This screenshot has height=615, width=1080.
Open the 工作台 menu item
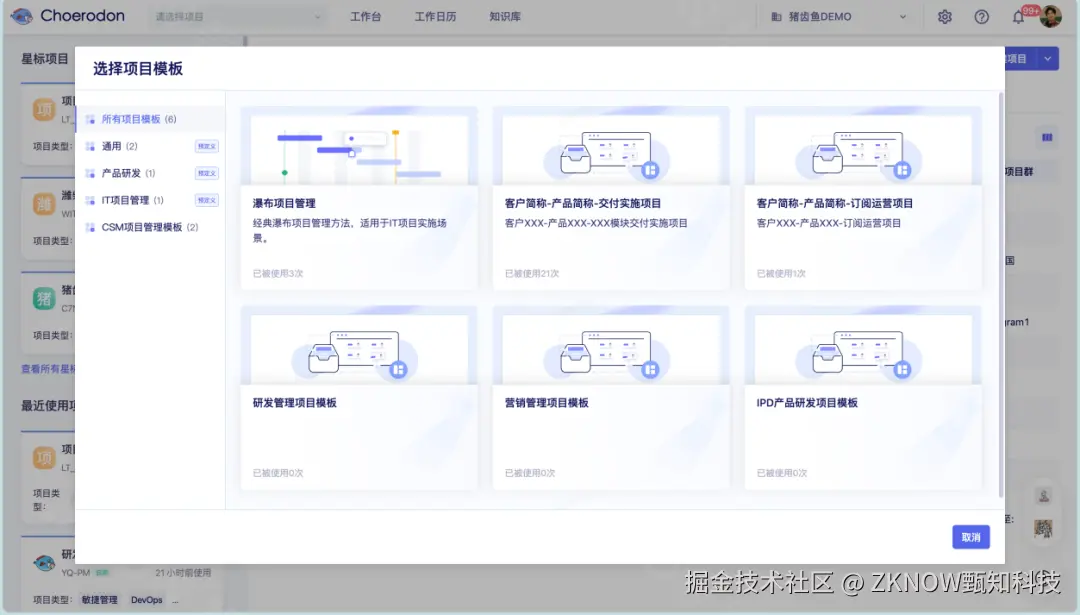(365, 16)
